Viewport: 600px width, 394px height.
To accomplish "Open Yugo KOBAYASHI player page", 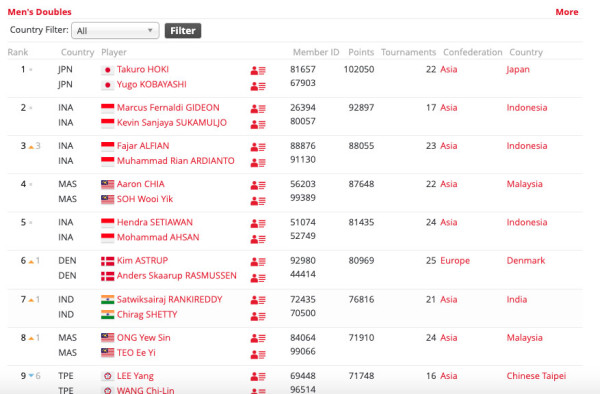I will [152, 84].
